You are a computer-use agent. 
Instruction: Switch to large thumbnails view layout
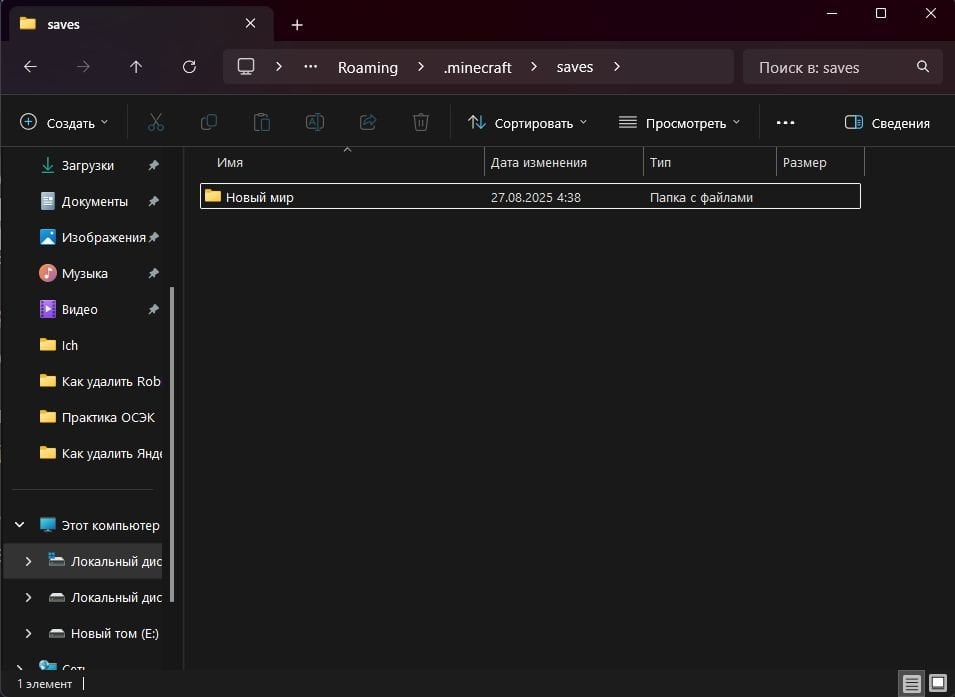pyautogui.click(x=937, y=684)
